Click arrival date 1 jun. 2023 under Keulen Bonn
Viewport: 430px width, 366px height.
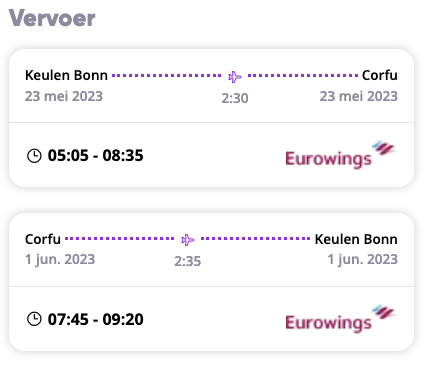[363, 260]
